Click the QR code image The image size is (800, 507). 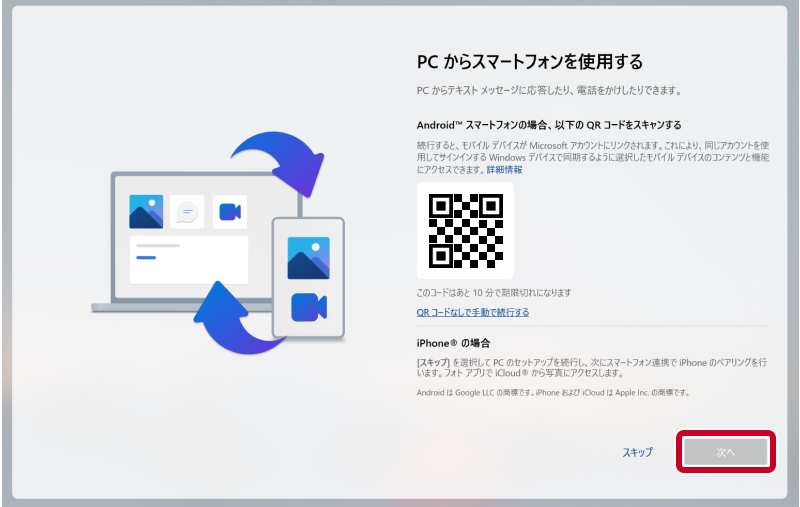click(465, 231)
